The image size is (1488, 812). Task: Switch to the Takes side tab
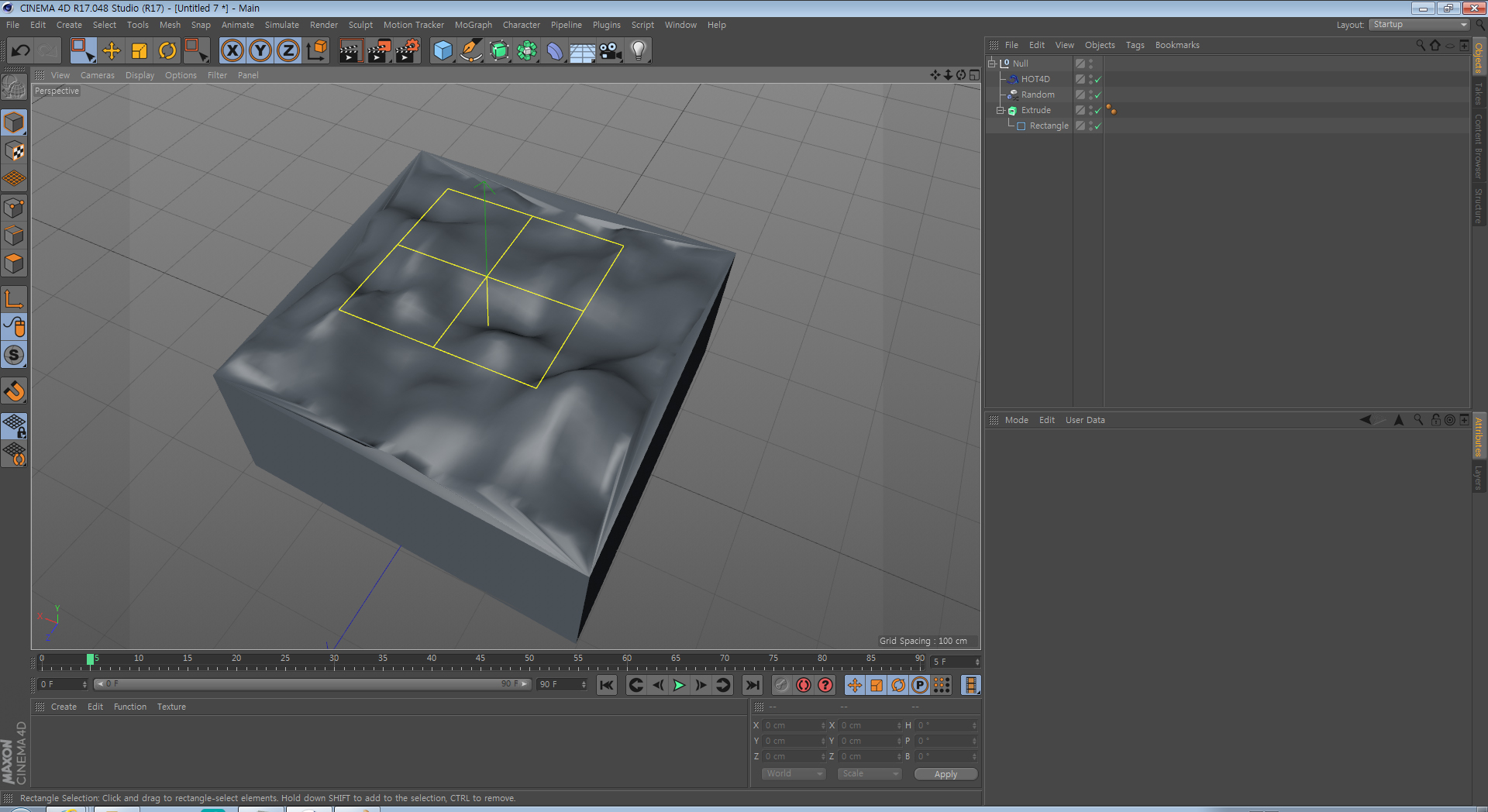[1479, 94]
